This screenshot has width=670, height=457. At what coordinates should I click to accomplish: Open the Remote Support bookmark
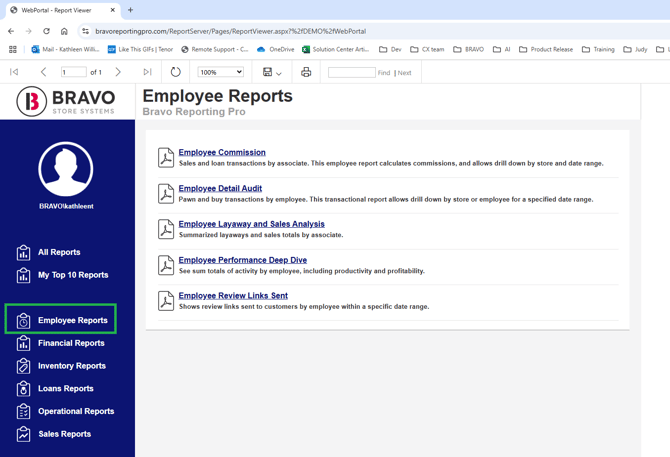pyautogui.click(x=215, y=50)
